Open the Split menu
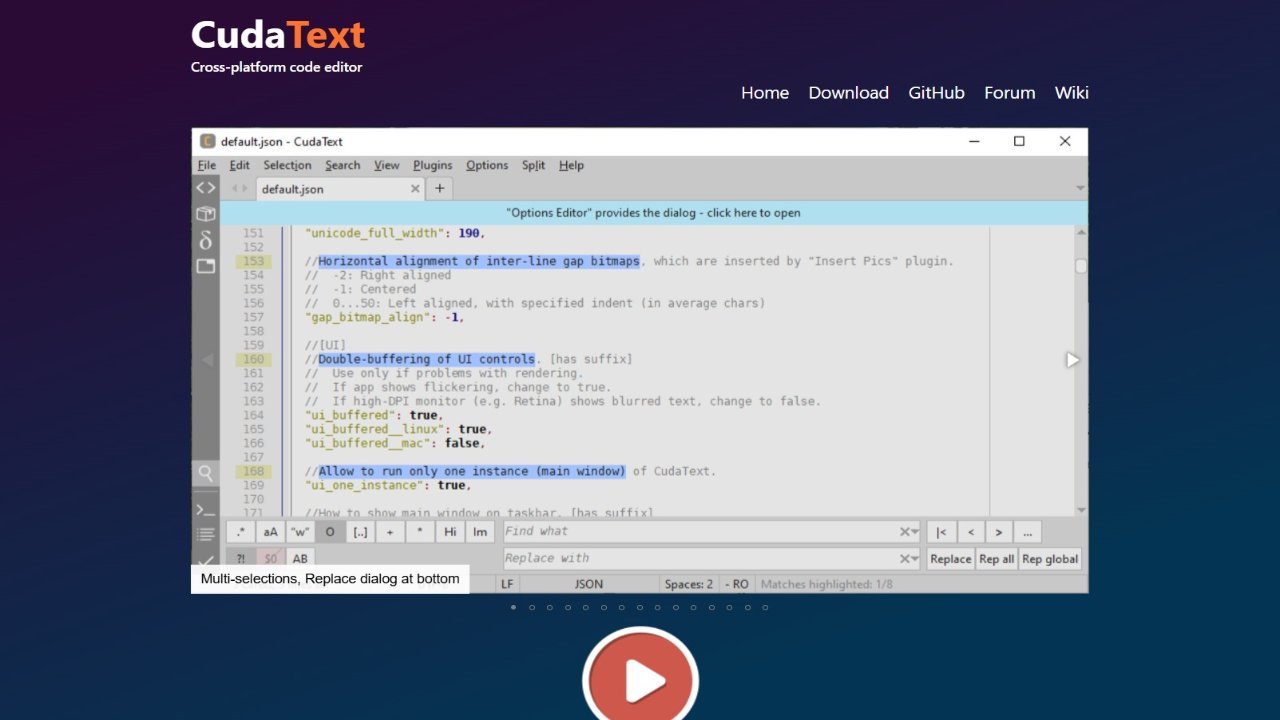The width and height of the screenshot is (1280, 720). tap(534, 165)
